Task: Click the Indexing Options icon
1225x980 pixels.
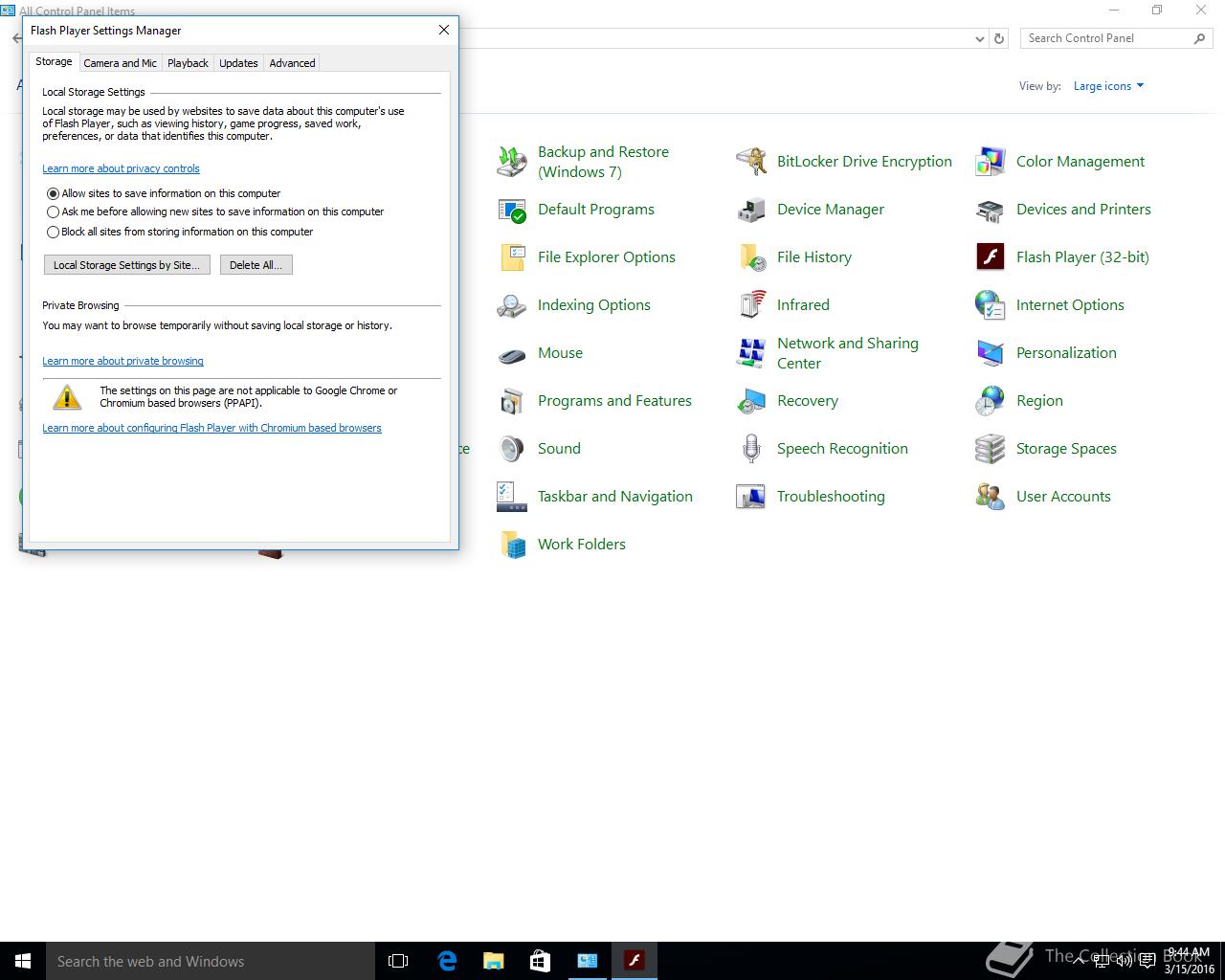Action: pos(512,305)
